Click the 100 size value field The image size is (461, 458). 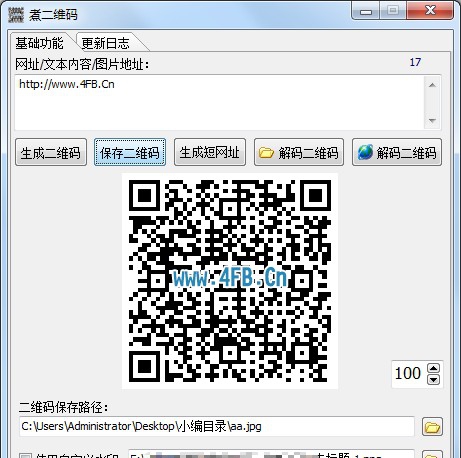click(x=409, y=374)
